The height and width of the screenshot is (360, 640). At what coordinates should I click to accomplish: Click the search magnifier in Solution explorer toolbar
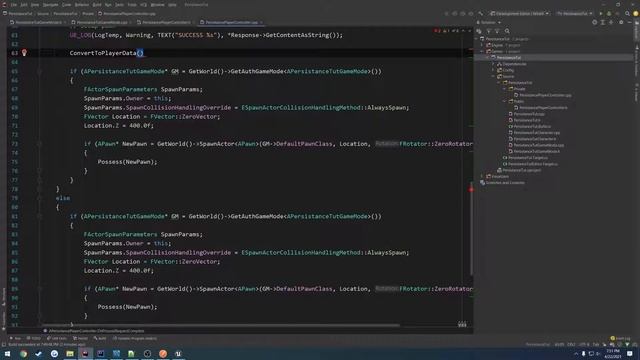click(x=507, y=31)
